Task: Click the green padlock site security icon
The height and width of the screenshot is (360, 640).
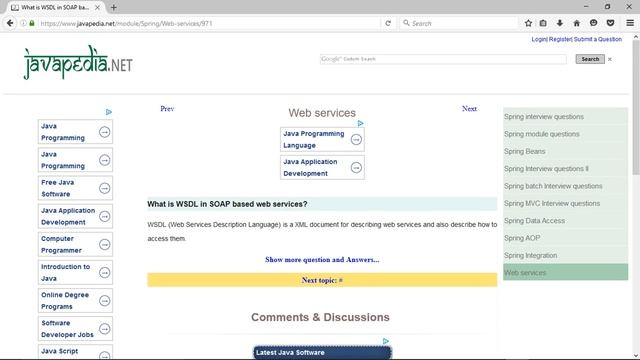Action: click(x=32, y=23)
